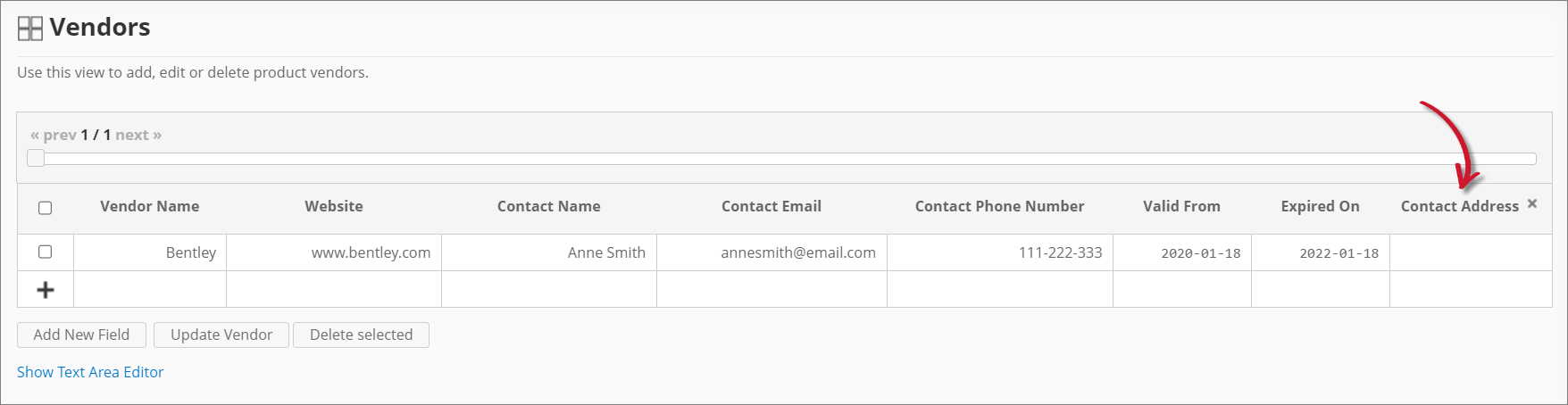Click the Valid From date 2020-01-18
1568x405 pixels.
(1200, 253)
